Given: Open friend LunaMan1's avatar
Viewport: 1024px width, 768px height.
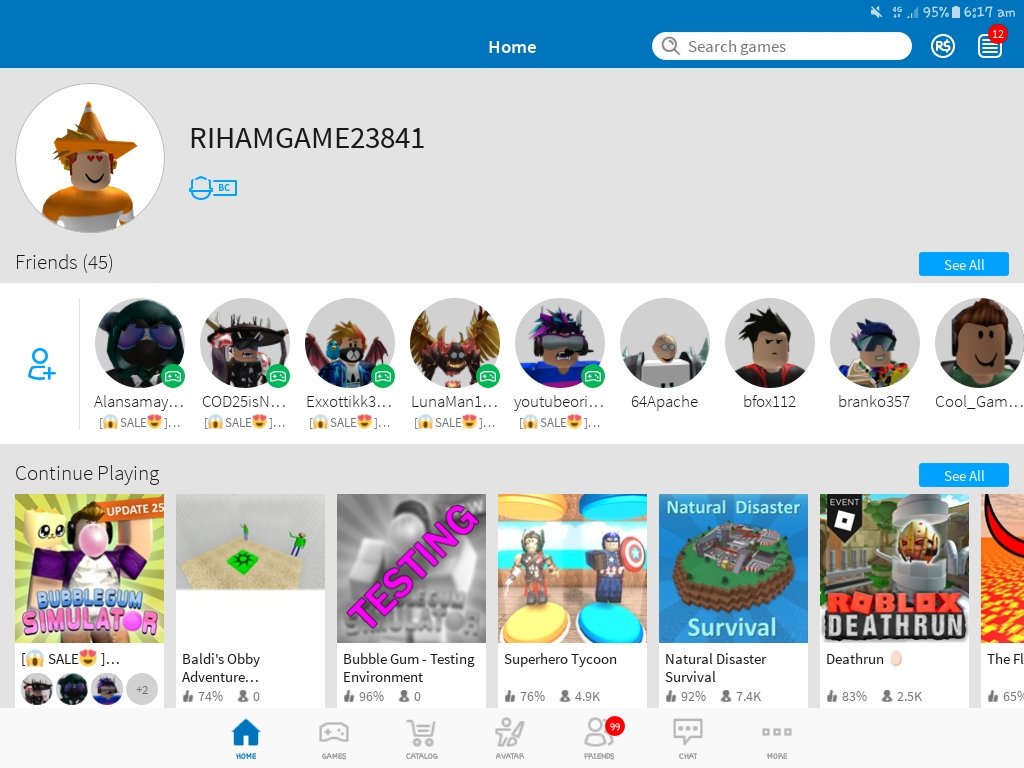Looking at the screenshot, I should 455,344.
